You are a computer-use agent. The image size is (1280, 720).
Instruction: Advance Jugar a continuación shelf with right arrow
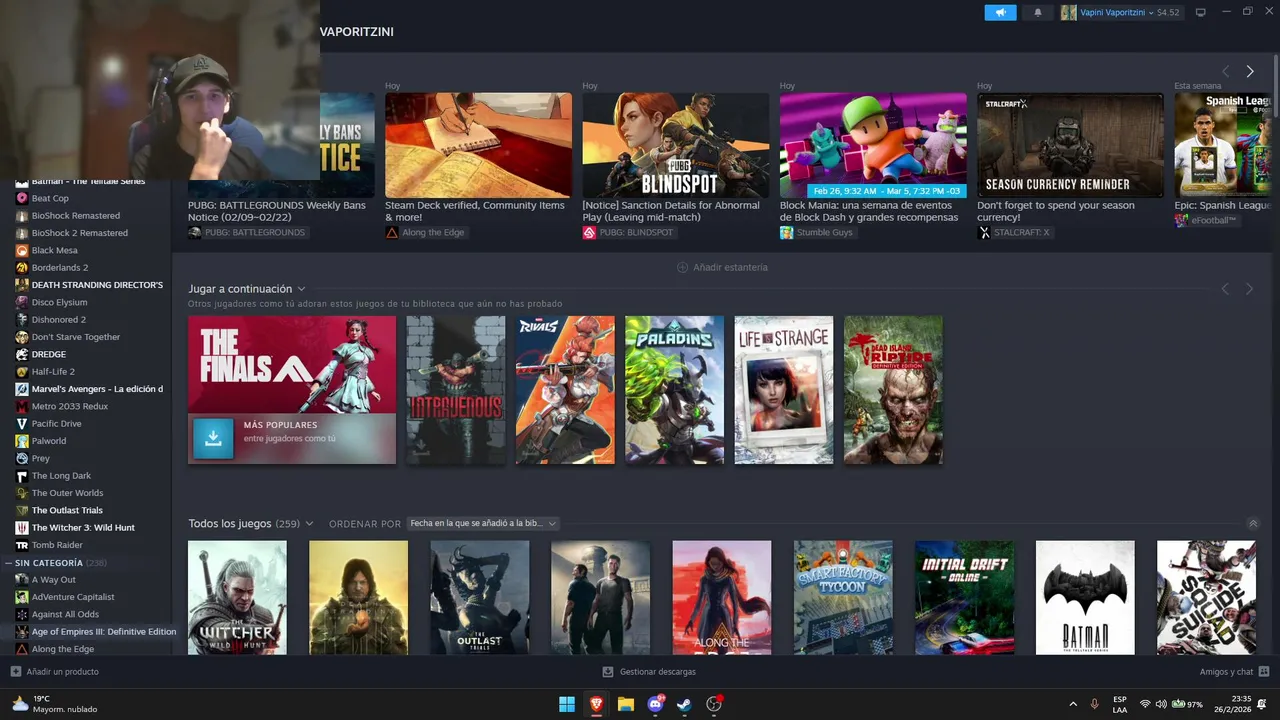[1249, 289]
